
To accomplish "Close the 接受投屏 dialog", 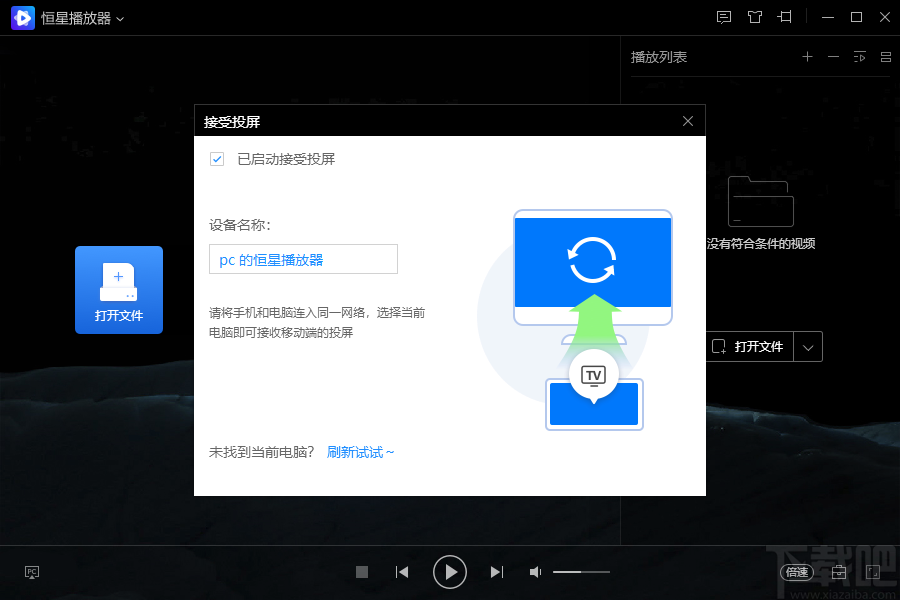I will pyautogui.click(x=688, y=121).
